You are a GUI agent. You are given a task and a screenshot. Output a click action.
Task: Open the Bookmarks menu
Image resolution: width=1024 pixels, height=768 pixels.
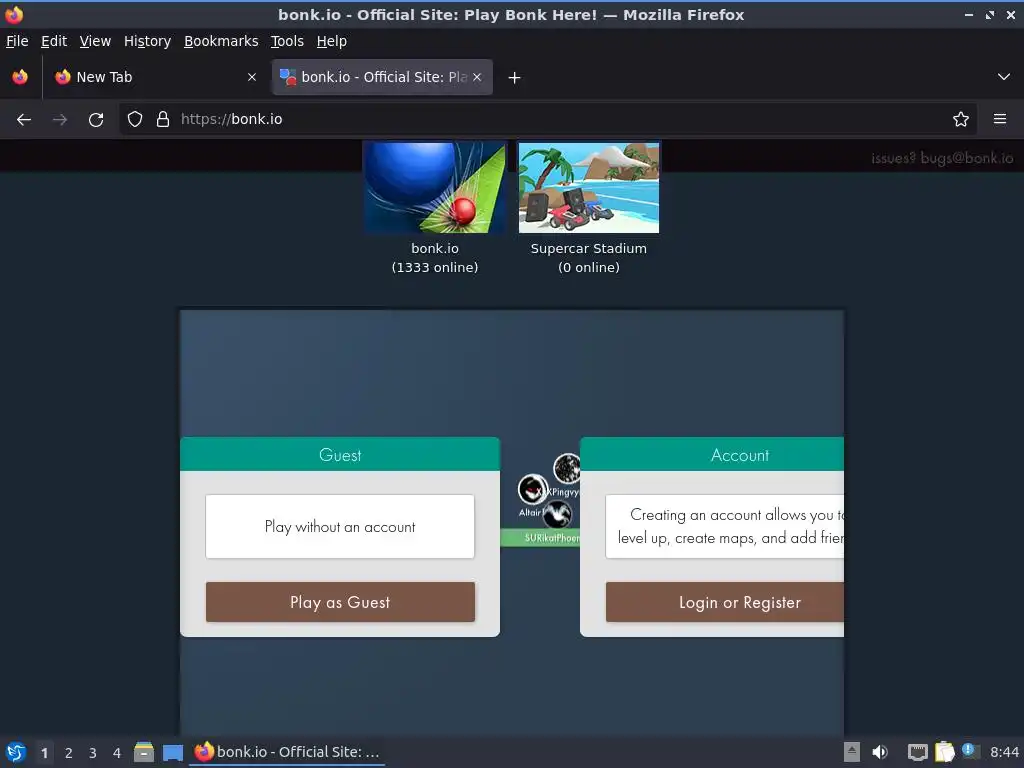[x=221, y=41]
